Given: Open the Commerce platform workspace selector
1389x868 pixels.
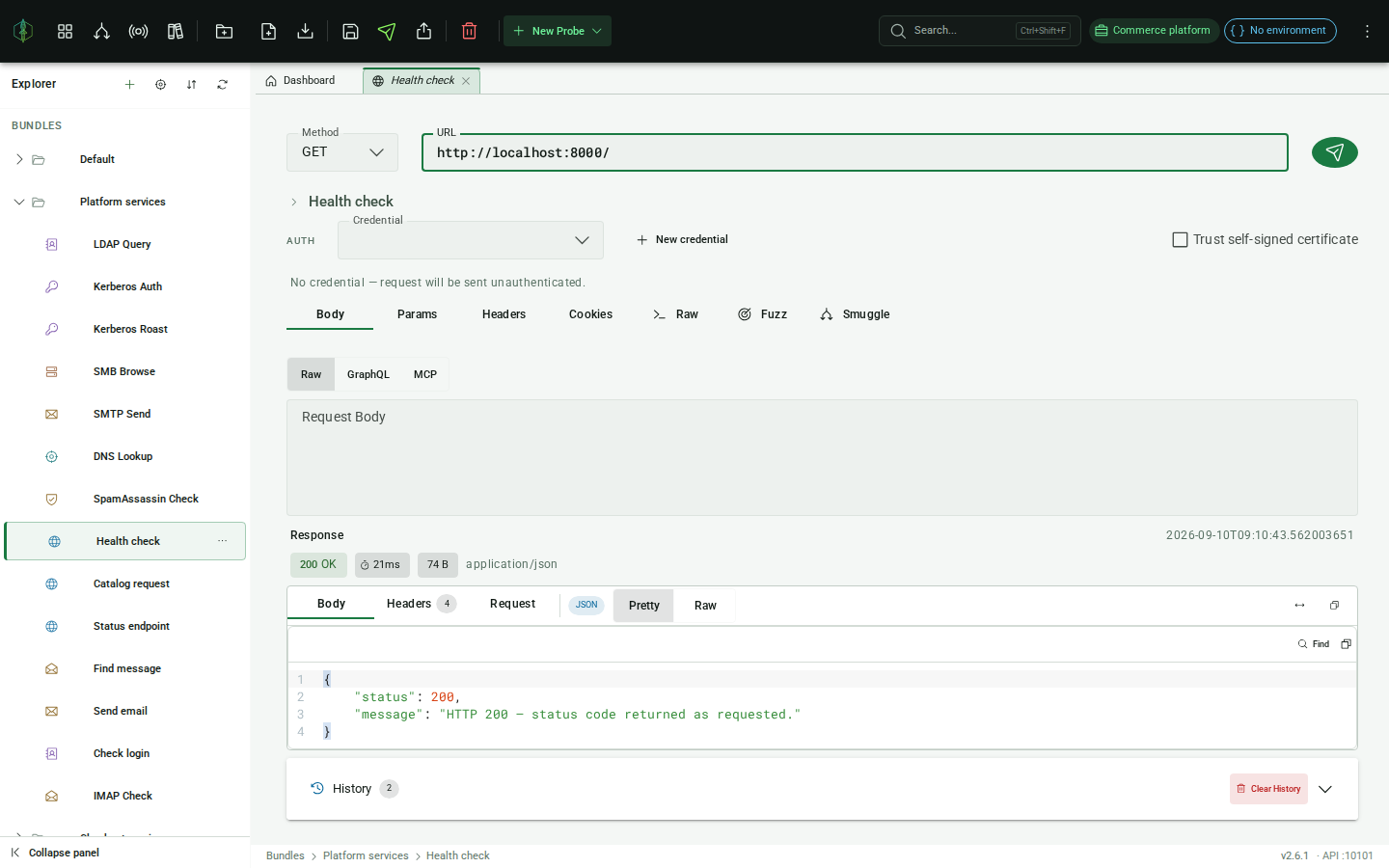Looking at the screenshot, I should click(x=1153, y=31).
